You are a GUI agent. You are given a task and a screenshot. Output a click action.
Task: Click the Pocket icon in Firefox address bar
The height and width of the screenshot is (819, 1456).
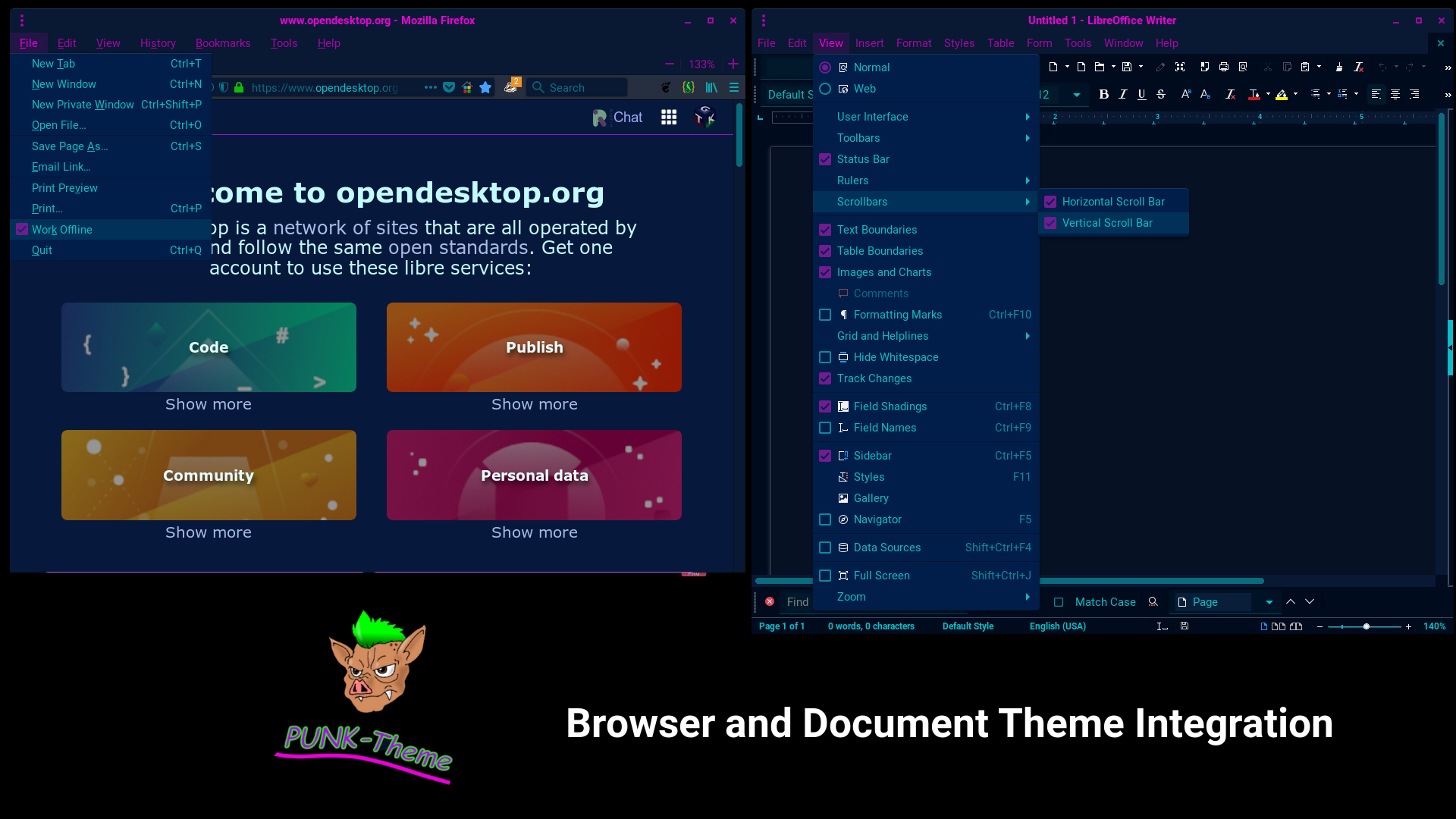pos(449,87)
